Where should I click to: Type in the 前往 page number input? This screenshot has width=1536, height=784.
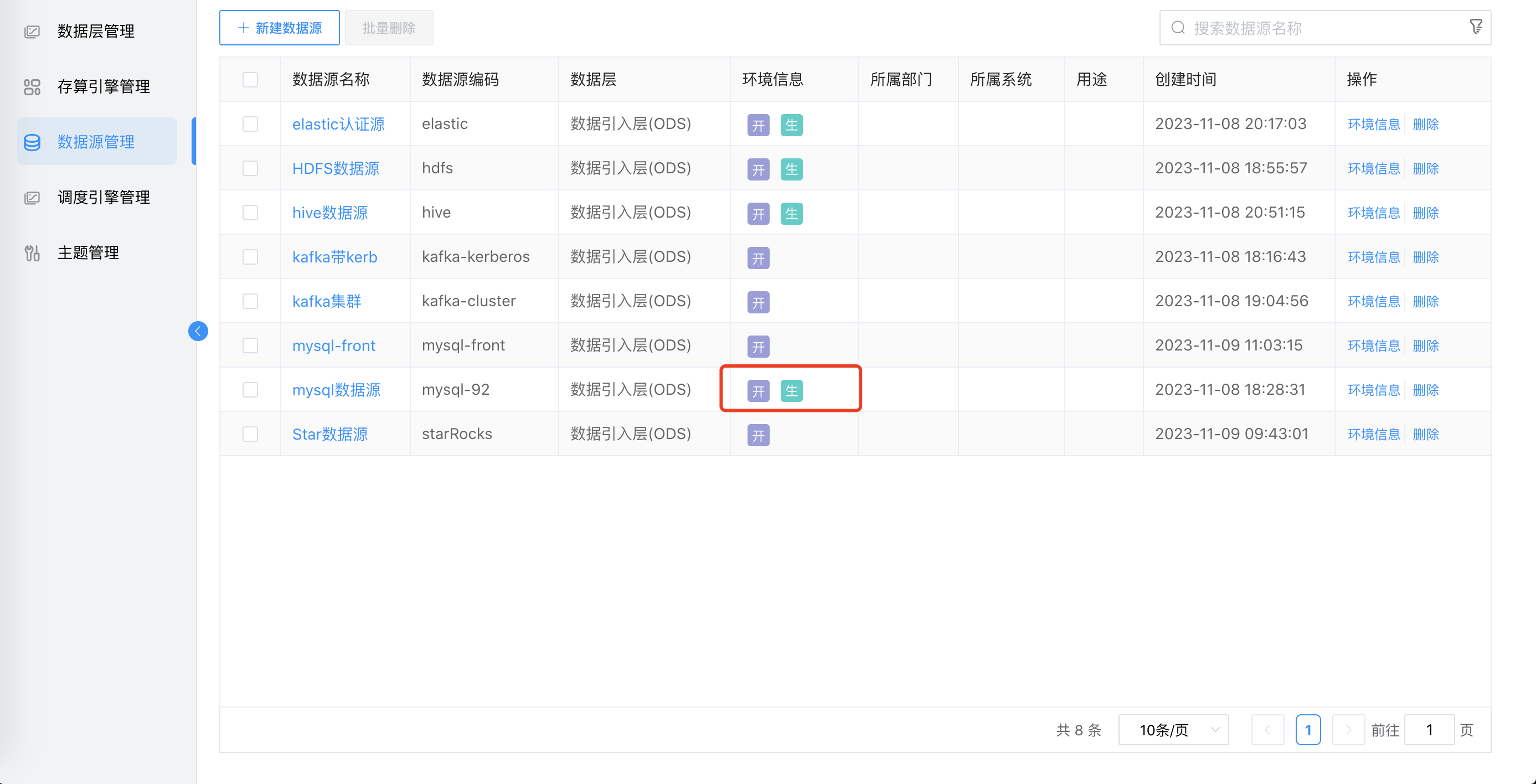coord(1429,729)
